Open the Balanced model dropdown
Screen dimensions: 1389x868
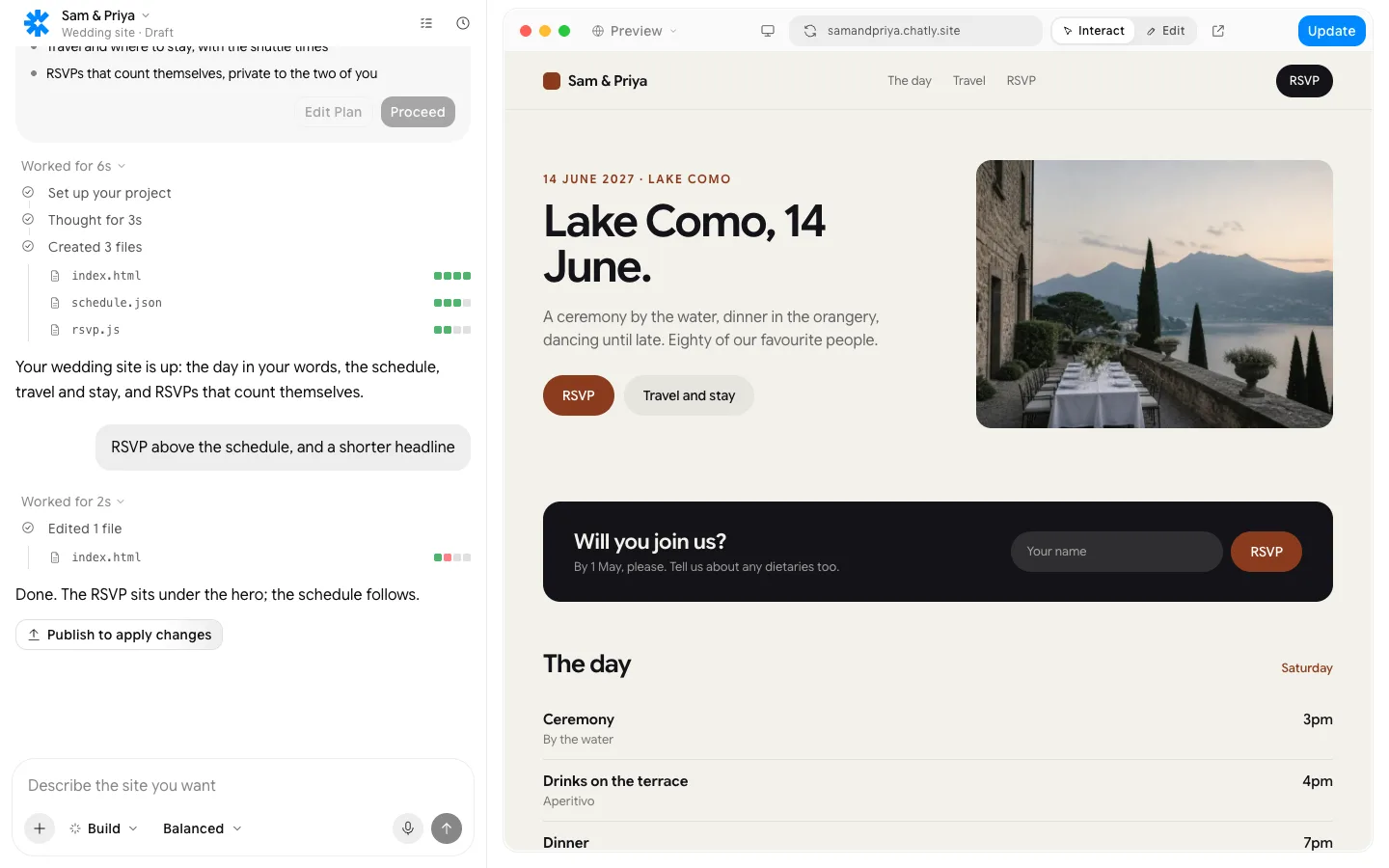pos(203,828)
